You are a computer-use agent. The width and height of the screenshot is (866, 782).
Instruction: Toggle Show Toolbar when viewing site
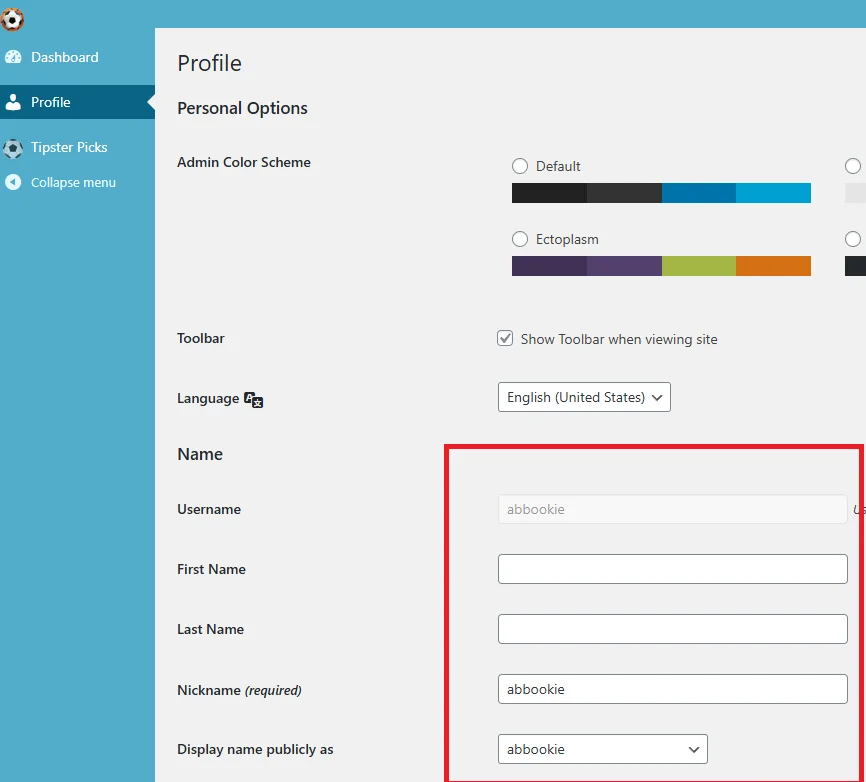pyautogui.click(x=506, y=339)
